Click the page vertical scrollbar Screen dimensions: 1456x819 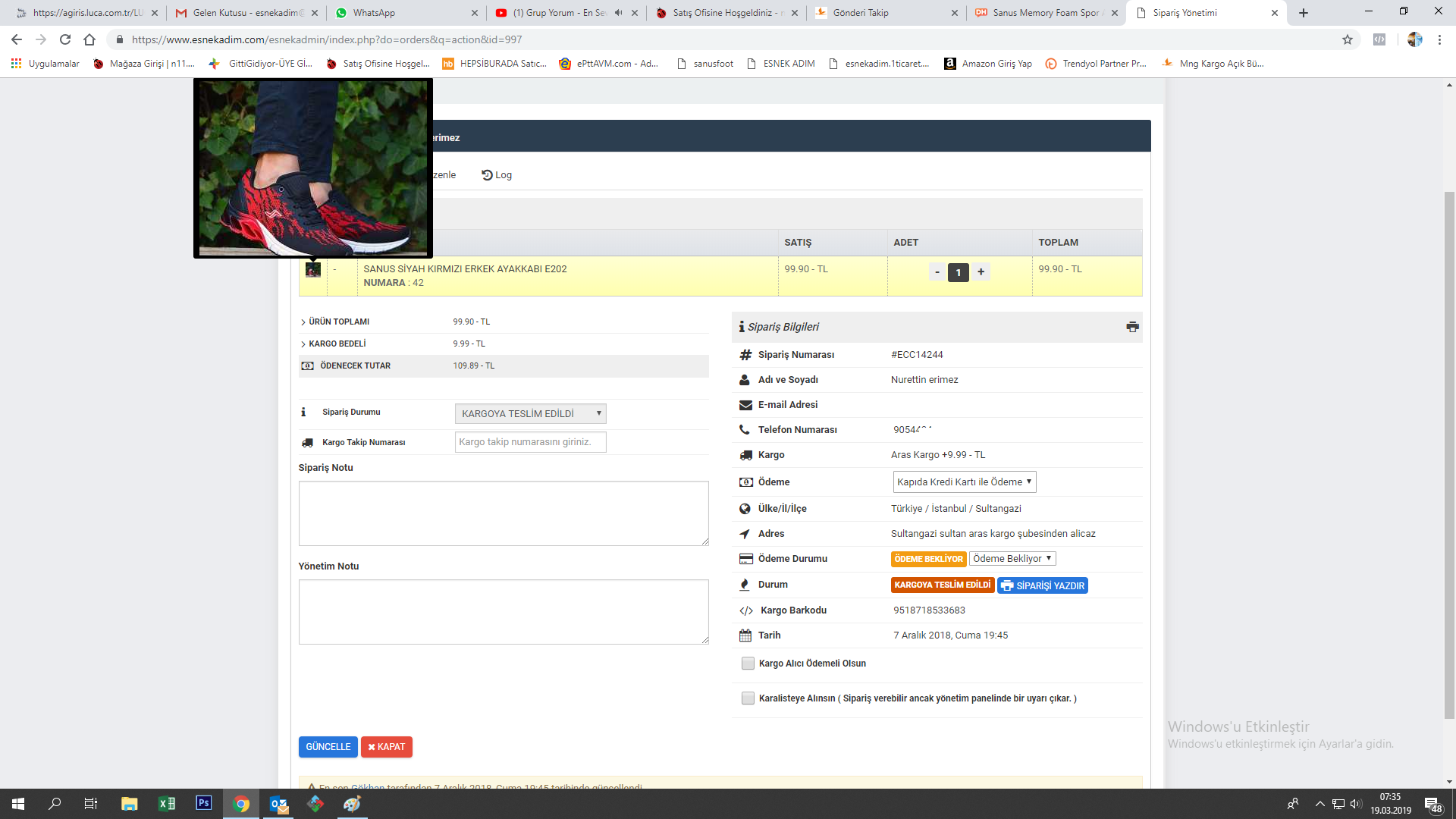(x=1449, y=455)
